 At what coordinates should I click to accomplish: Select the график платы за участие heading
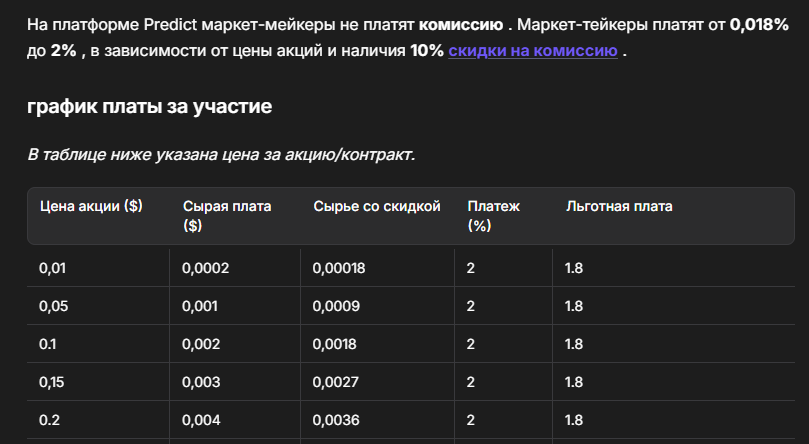[150, 106]
